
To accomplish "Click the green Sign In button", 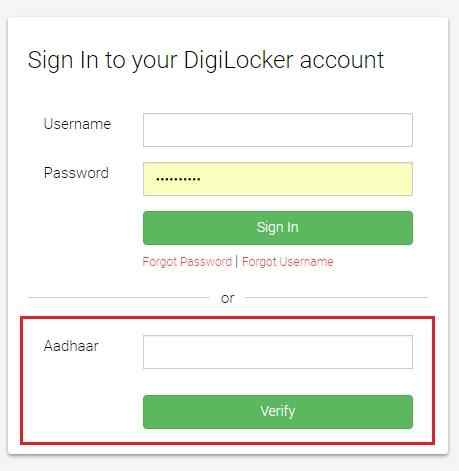I will pyautogui.click(x=278, y=228).
